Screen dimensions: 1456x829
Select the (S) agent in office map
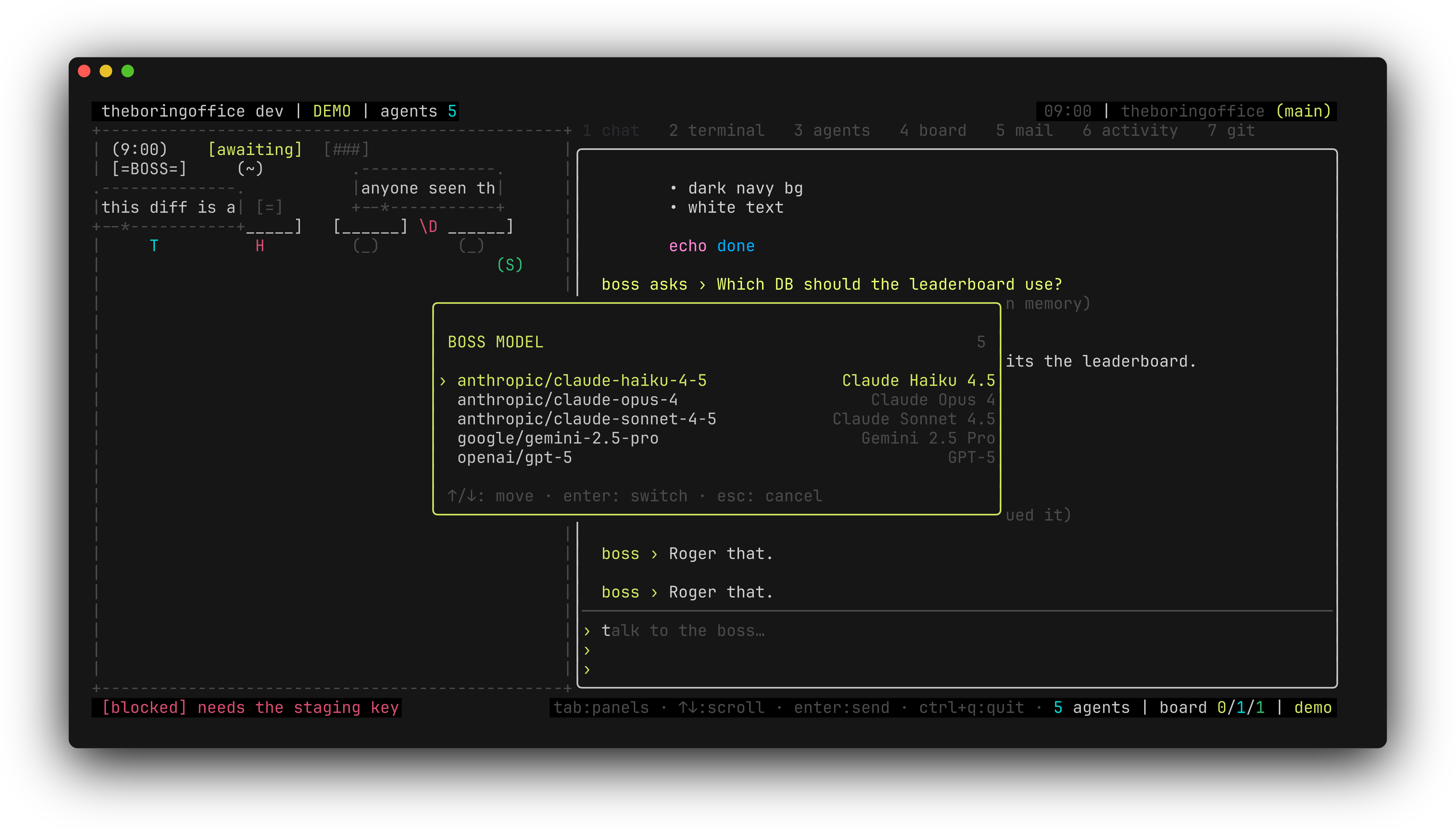(x=510, y=265)
